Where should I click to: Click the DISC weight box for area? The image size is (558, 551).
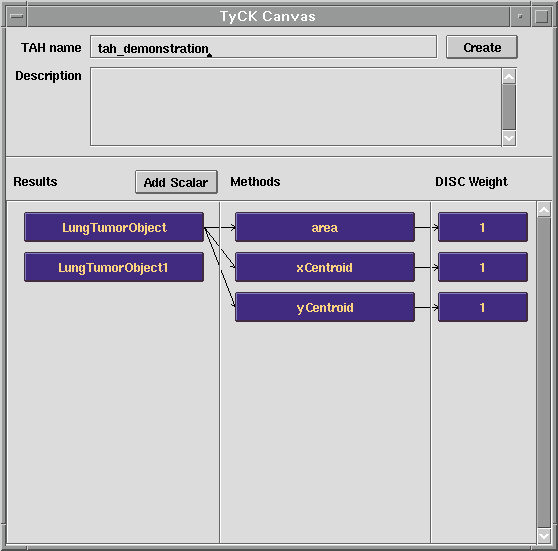click(483, 227)
